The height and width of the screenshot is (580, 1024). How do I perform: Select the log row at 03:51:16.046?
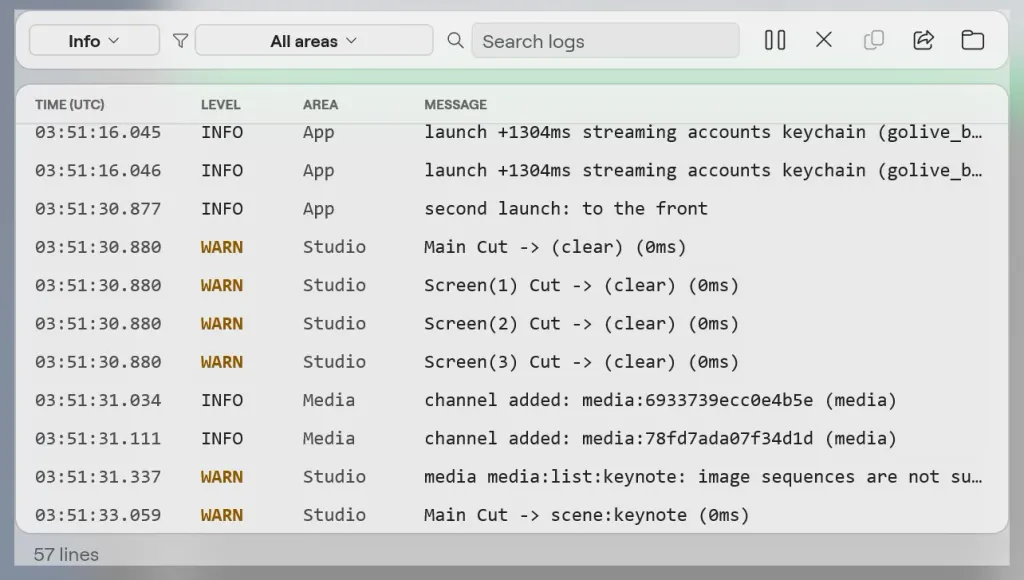click(x=511, y=170)
